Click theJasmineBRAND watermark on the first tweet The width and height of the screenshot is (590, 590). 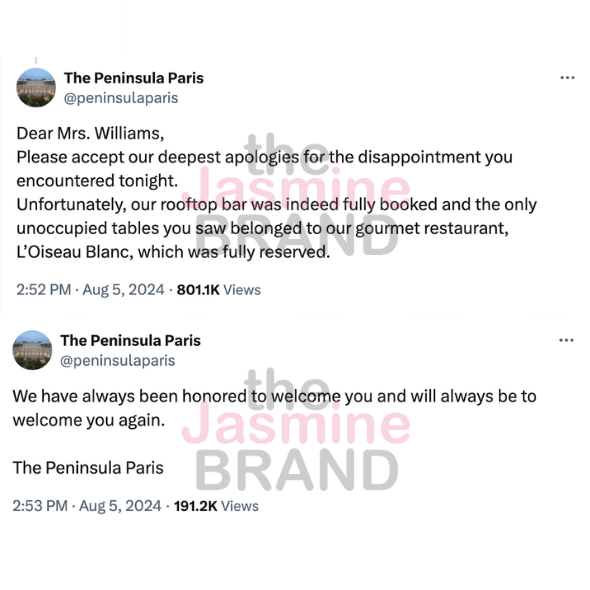[296, 196]
